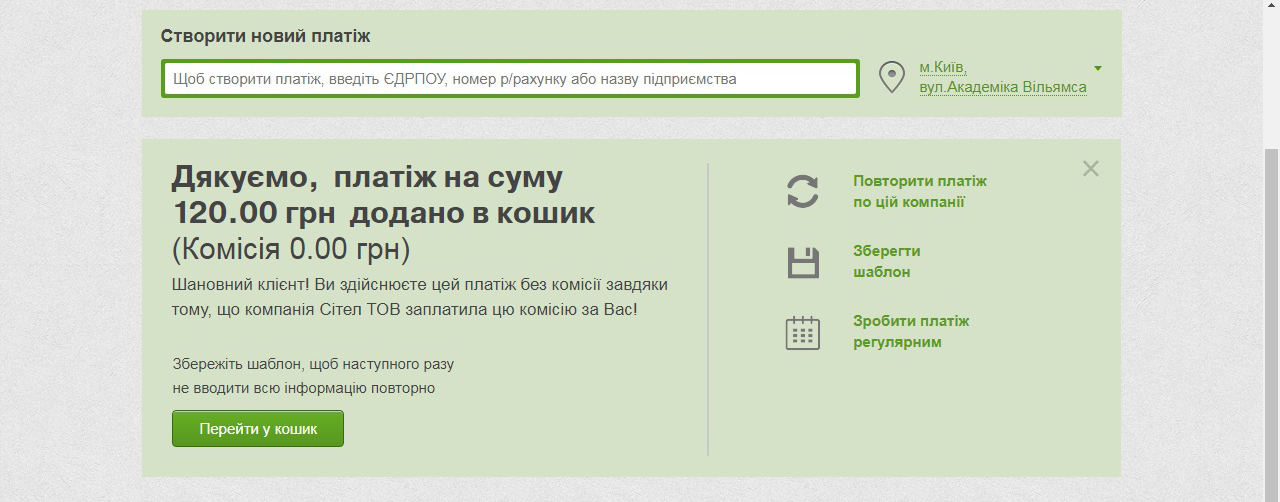
Task: Click Зробити платіж регулярним link
Action: tap(911, 331)
